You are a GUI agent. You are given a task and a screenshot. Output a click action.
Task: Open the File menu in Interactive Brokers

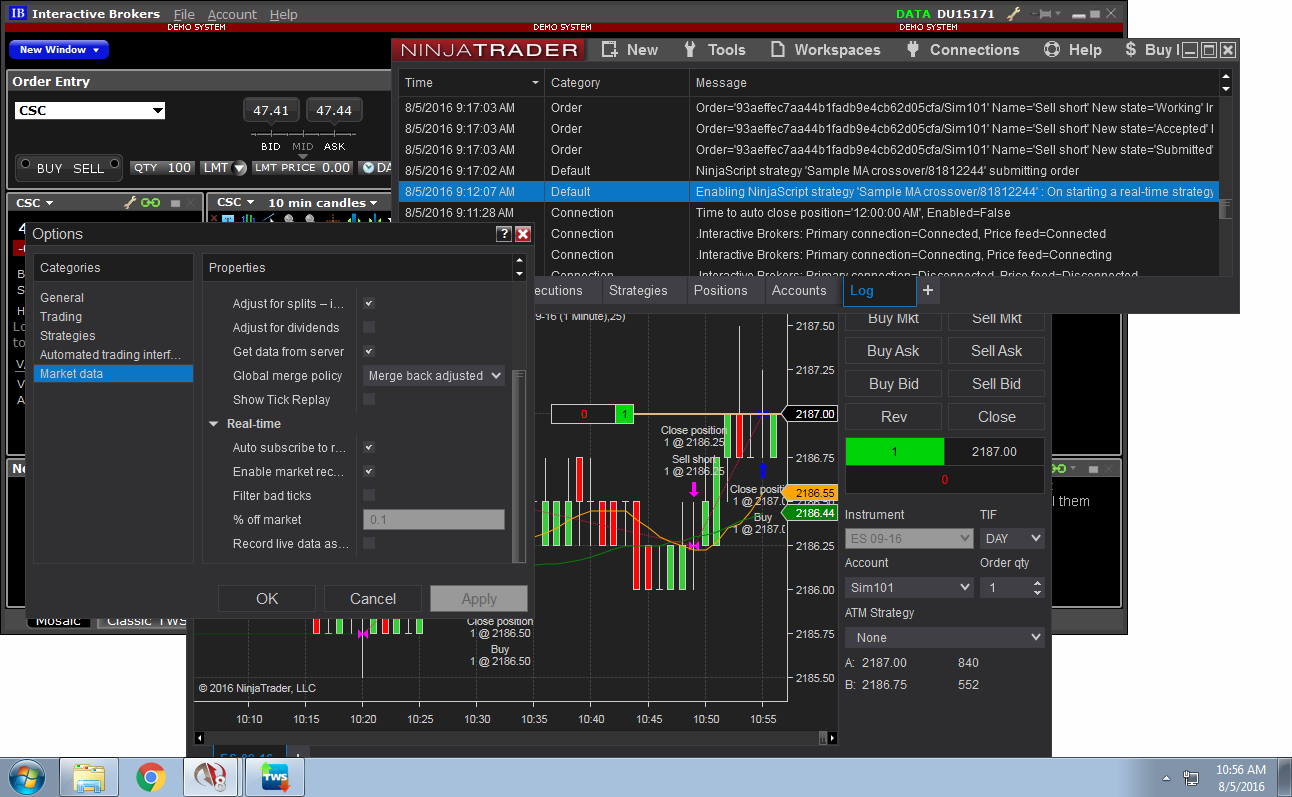coord(184,14)
